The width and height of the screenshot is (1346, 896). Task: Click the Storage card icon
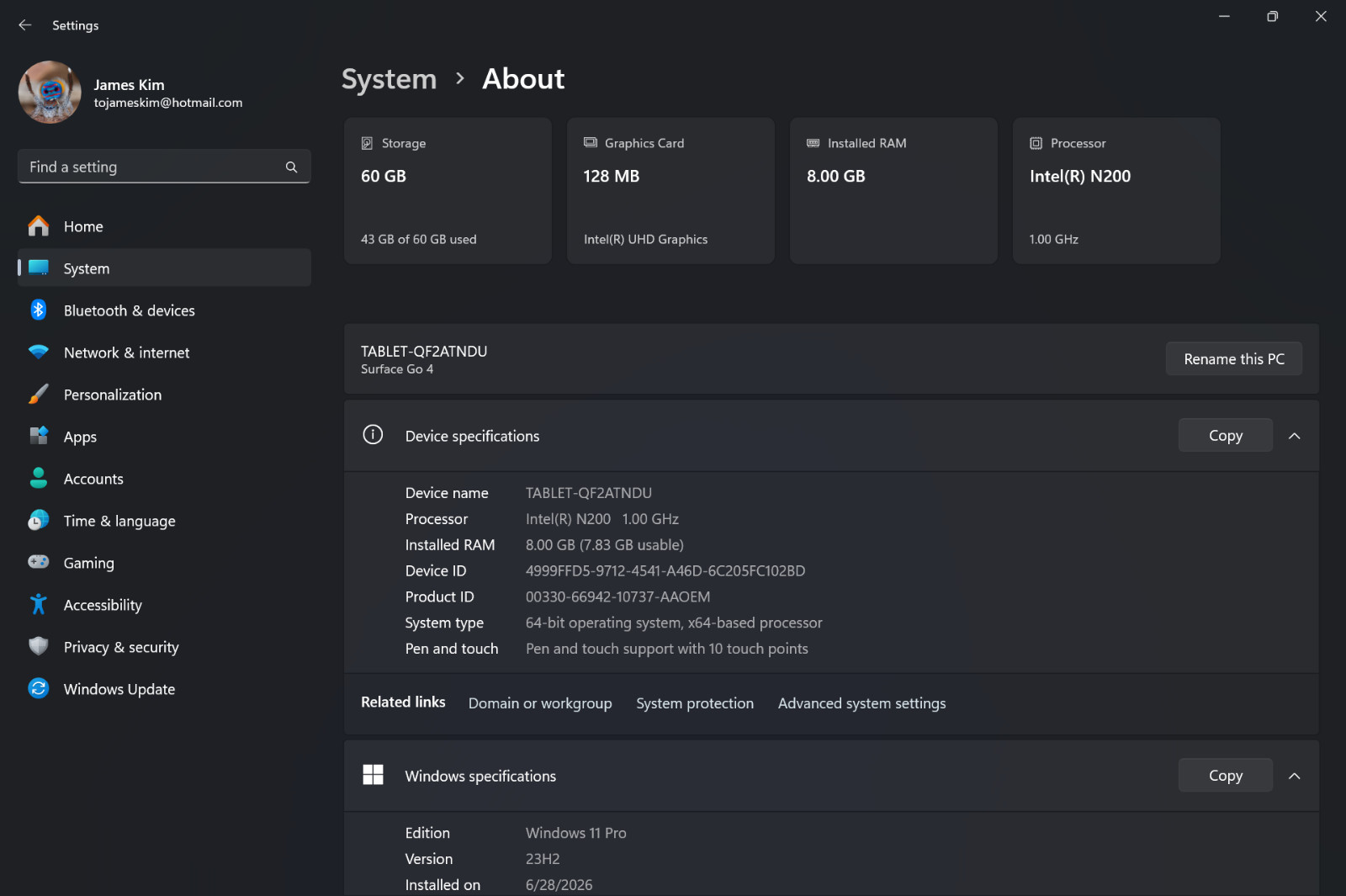coord(367,143)
